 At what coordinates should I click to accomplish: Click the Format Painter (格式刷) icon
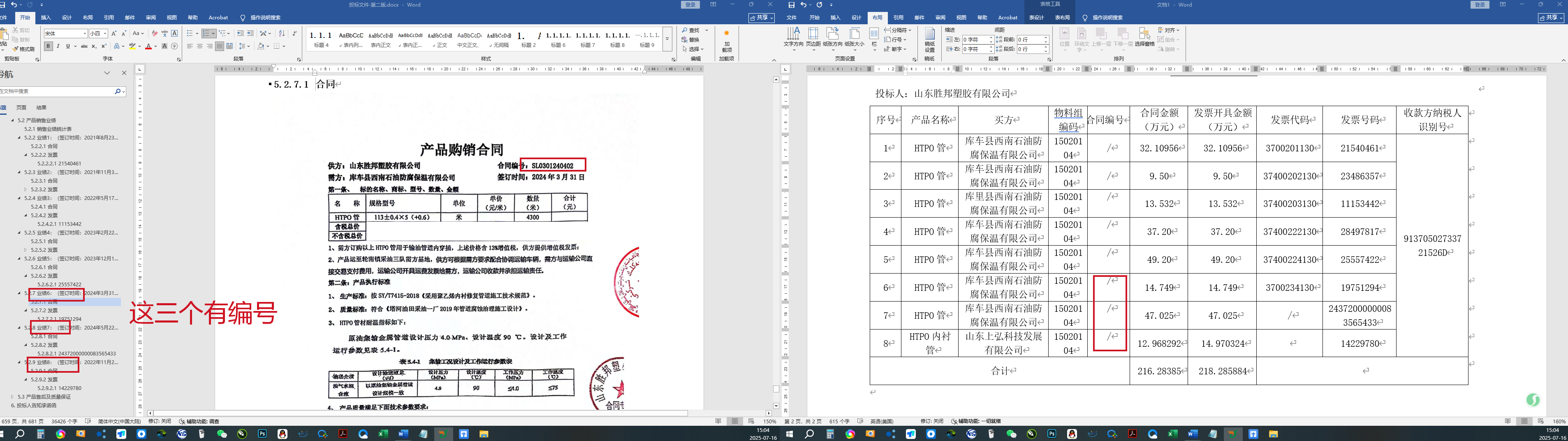click(23, 49)
